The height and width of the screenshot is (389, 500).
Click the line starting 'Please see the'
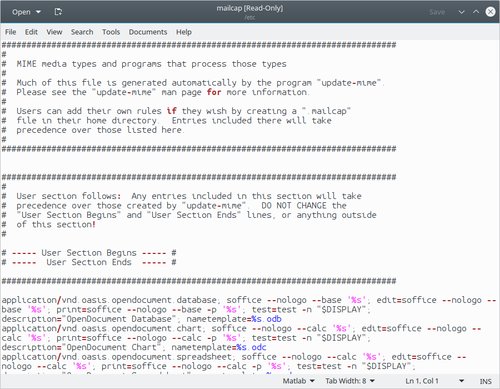point(155,92)
